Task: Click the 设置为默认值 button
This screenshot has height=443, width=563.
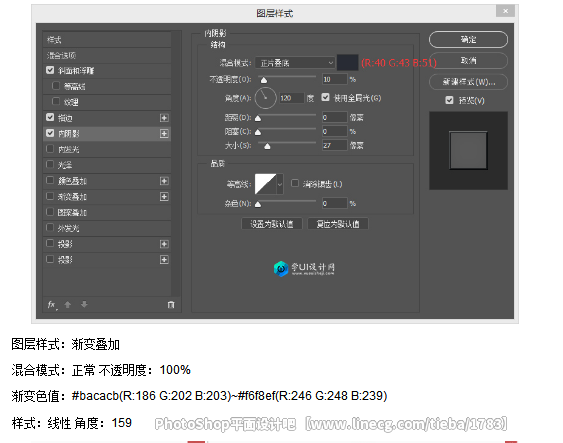Action: click(x=272, y=224)
